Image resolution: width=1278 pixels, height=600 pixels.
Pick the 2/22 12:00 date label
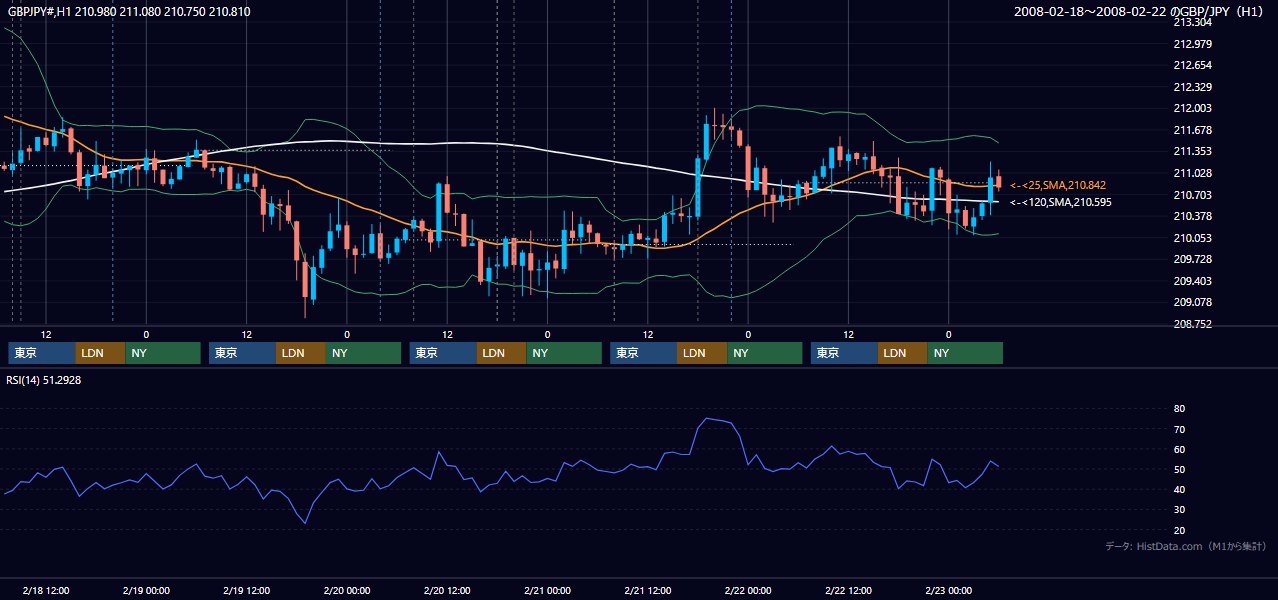(x=848, y=590)
